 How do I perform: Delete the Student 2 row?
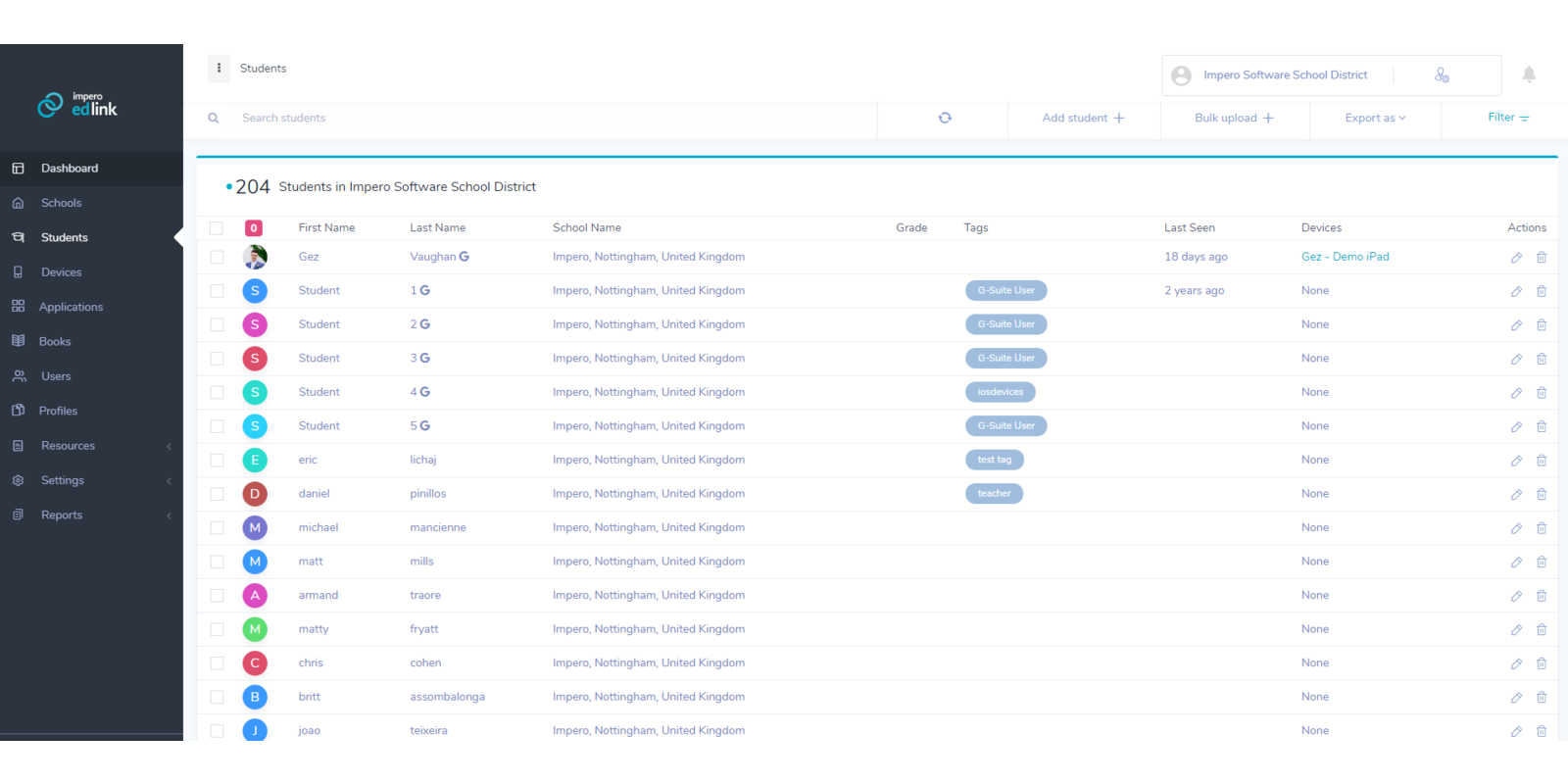pos(1542,325)
